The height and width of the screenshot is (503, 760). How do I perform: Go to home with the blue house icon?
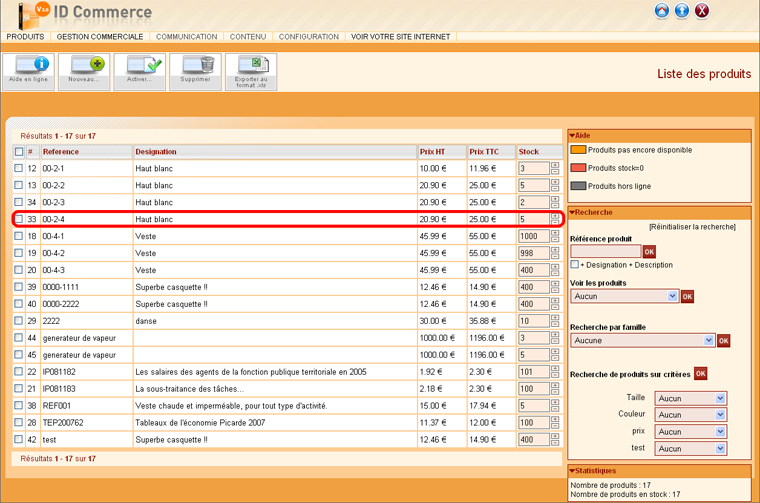tap(662, 11)
